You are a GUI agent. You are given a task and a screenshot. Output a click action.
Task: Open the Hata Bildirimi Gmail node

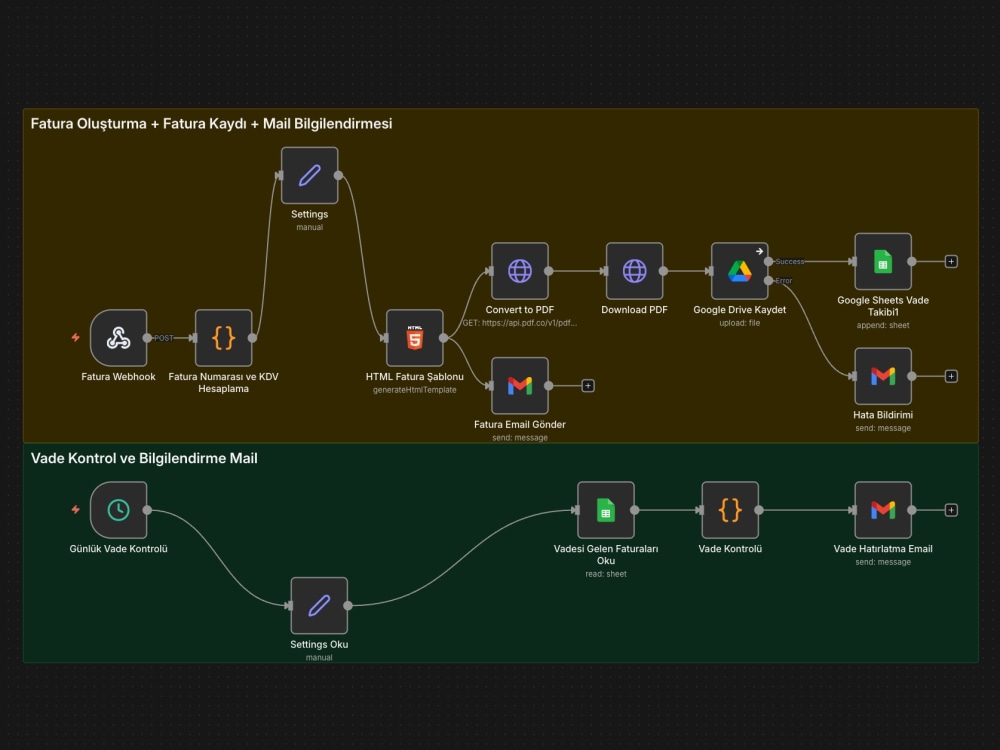click(x=883, y=376)
